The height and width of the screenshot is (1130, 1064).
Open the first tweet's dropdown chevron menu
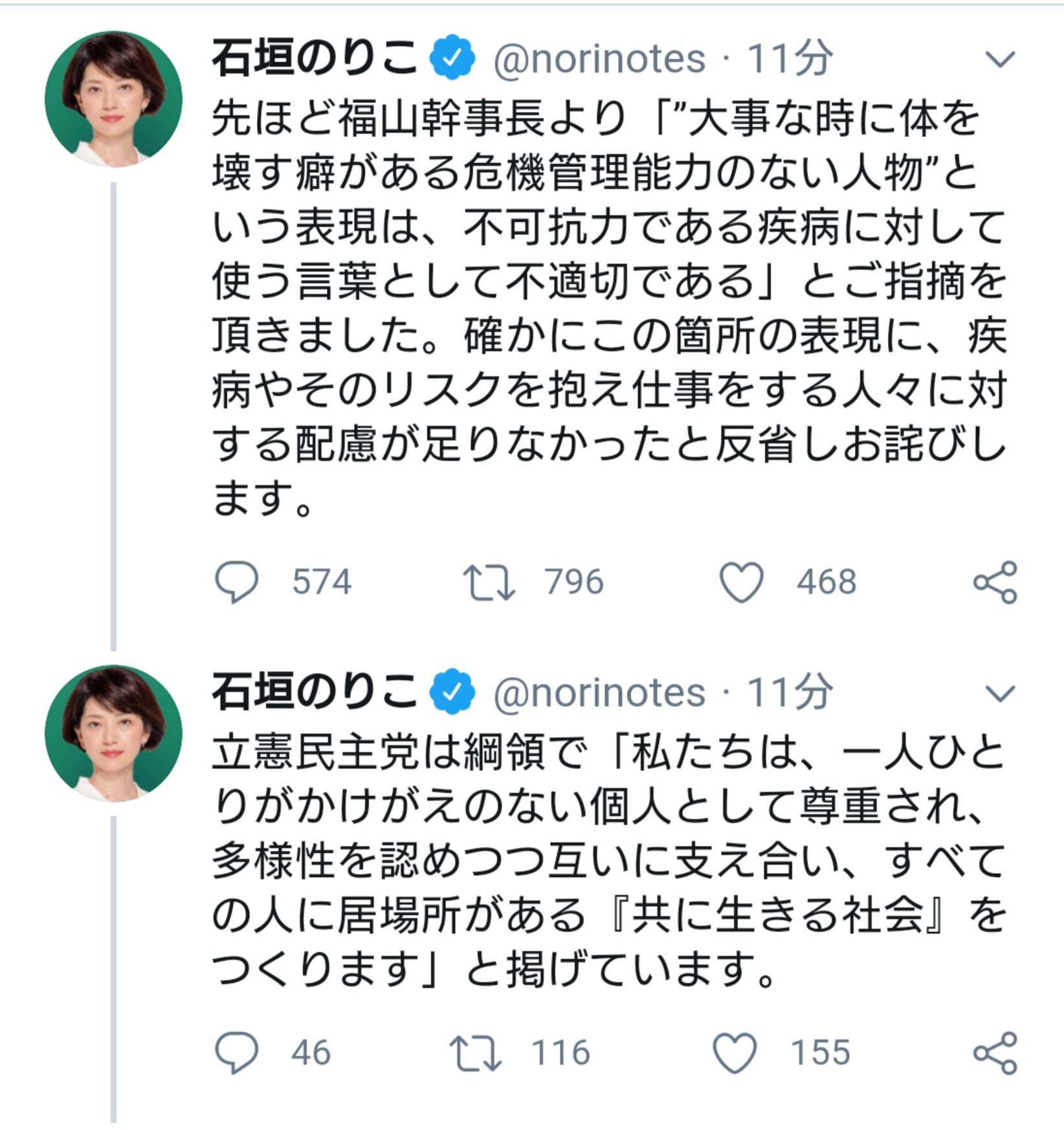click(1000, 60)
